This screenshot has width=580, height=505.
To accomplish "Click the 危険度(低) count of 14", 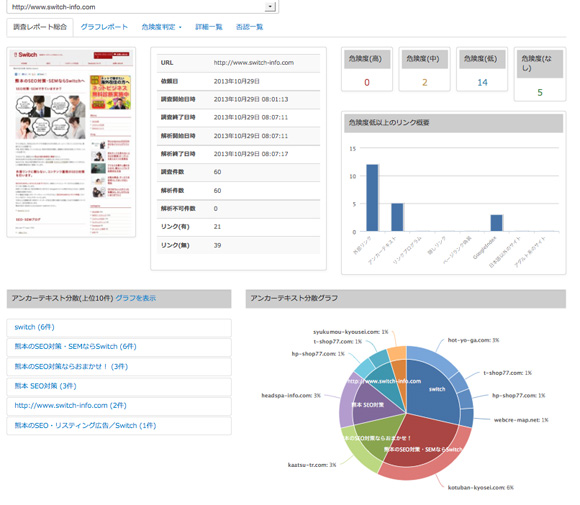I will coord(482,83).
